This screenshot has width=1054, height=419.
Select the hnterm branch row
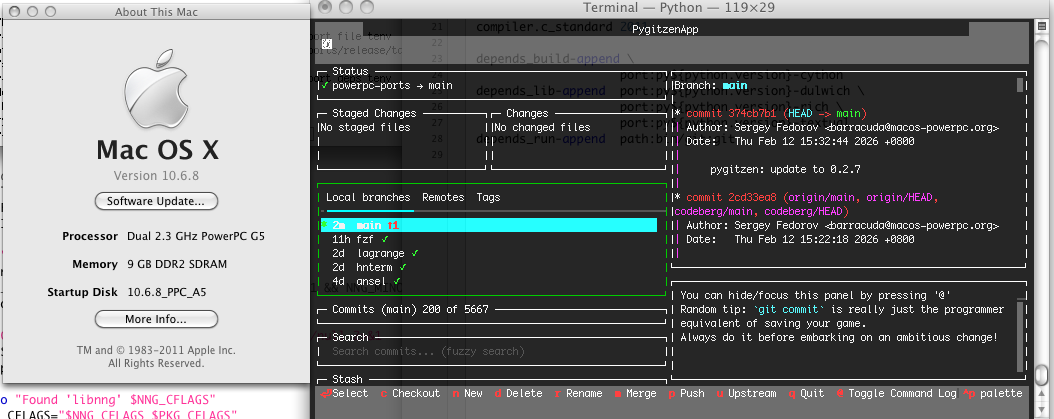489,267
